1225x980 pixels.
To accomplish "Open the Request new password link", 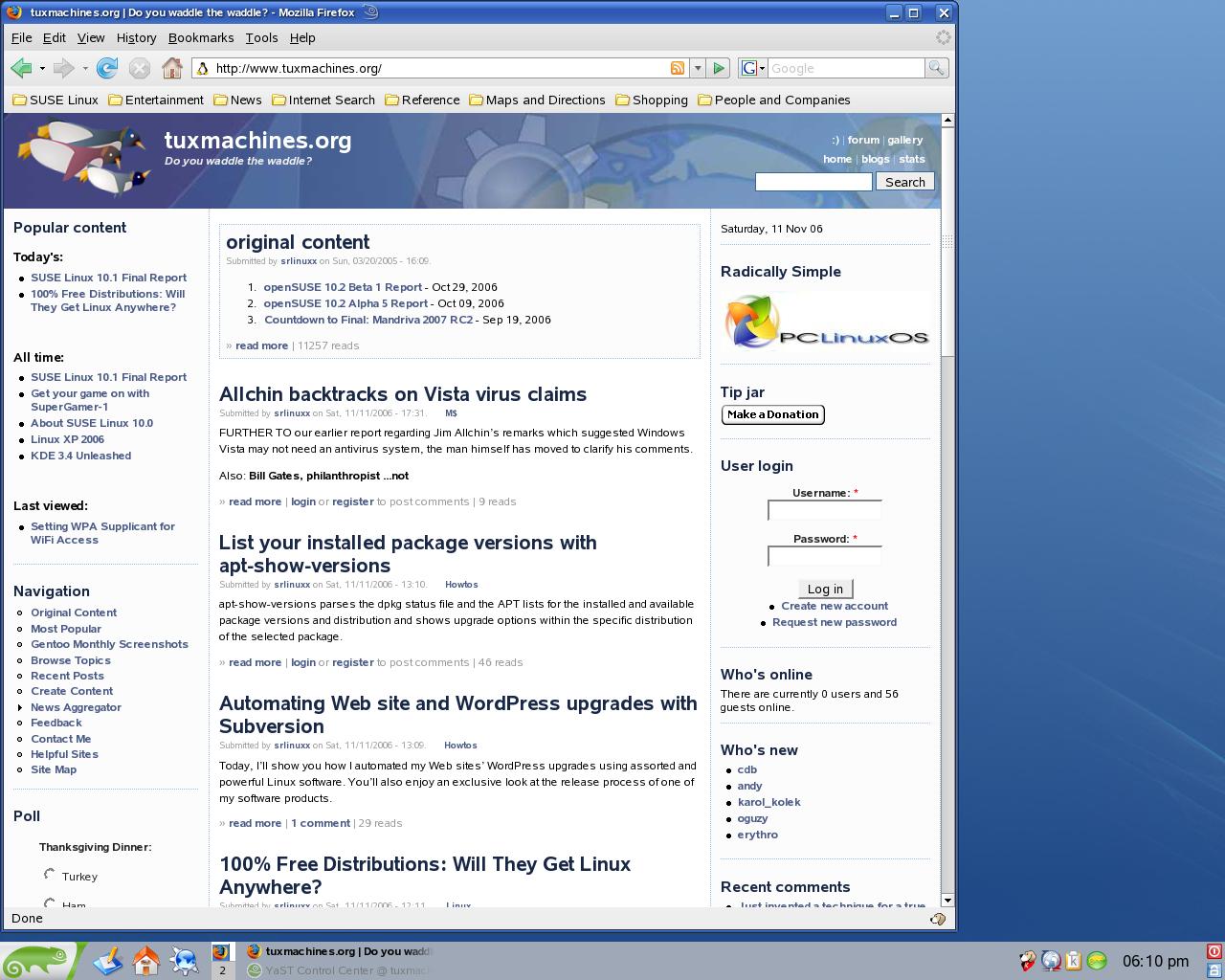I will click(835, 622).
